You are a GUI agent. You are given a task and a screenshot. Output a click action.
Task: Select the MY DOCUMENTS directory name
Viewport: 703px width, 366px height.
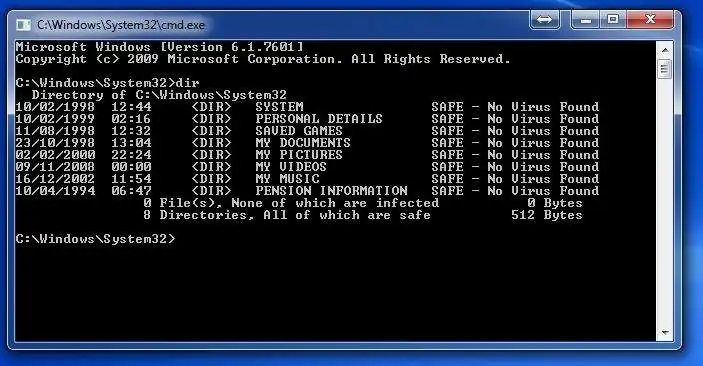pos(303,143)
